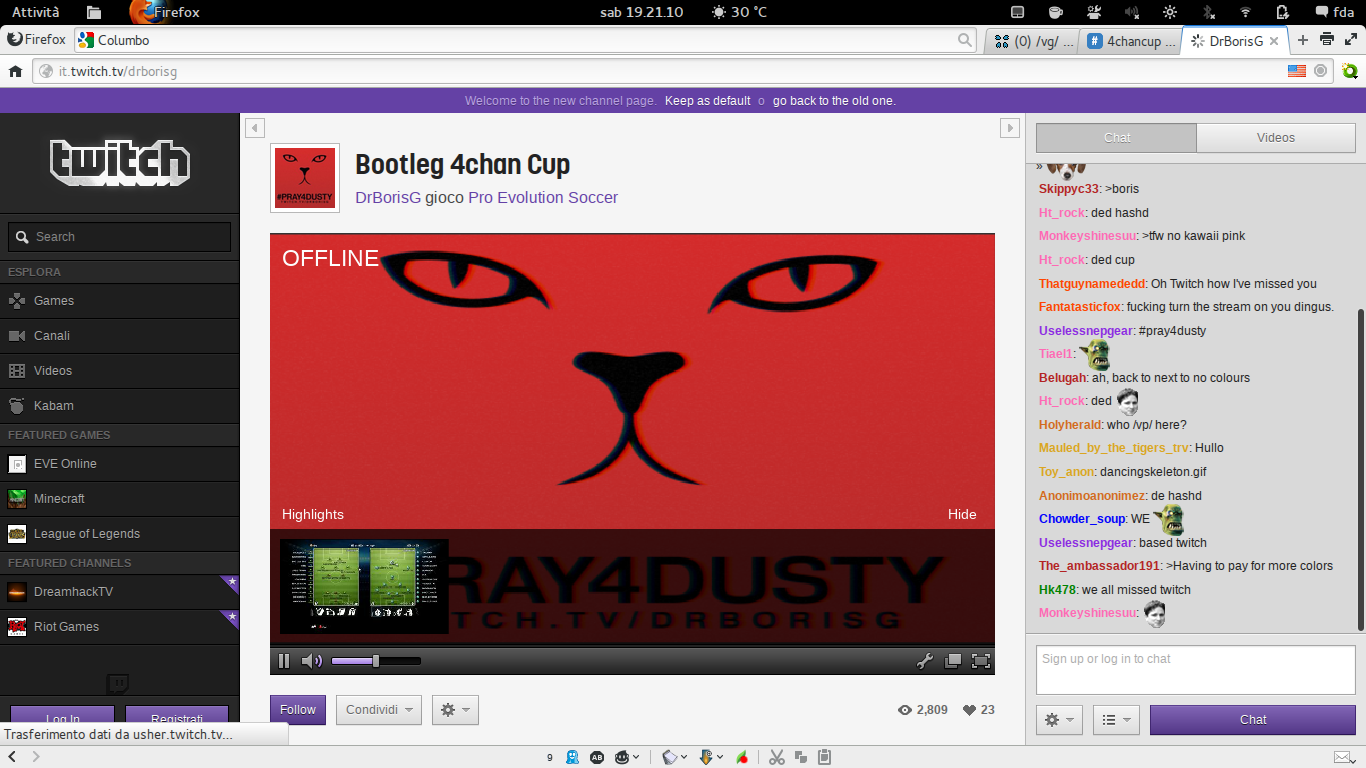The image size is (1366, 768).
Task: Click the channel avatar red cat image
Action: coord(304,177)
